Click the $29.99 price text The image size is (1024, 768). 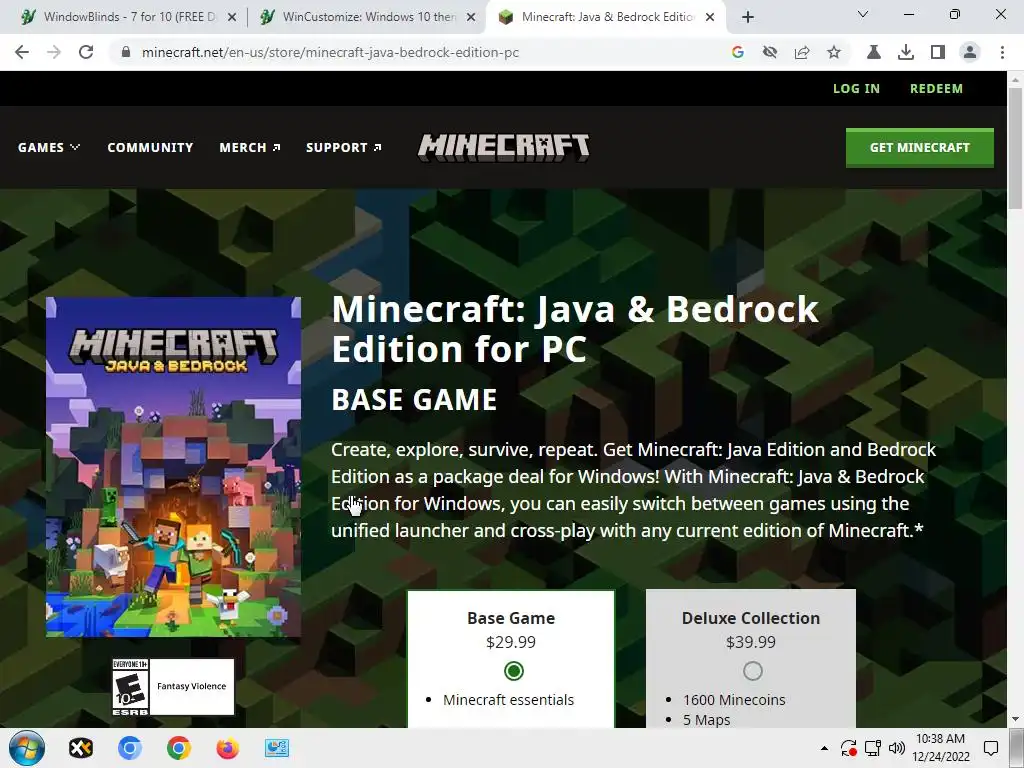[511, 643]
